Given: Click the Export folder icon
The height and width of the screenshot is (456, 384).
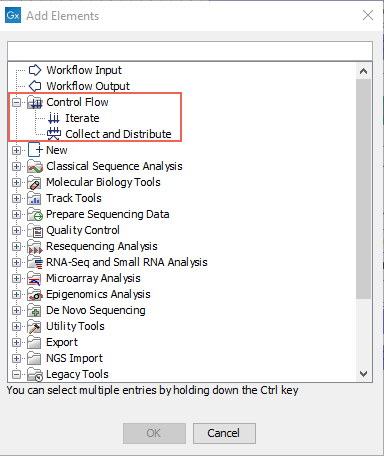Looking at the screenshot, I should pyautogui.click(x=34, y=342).
